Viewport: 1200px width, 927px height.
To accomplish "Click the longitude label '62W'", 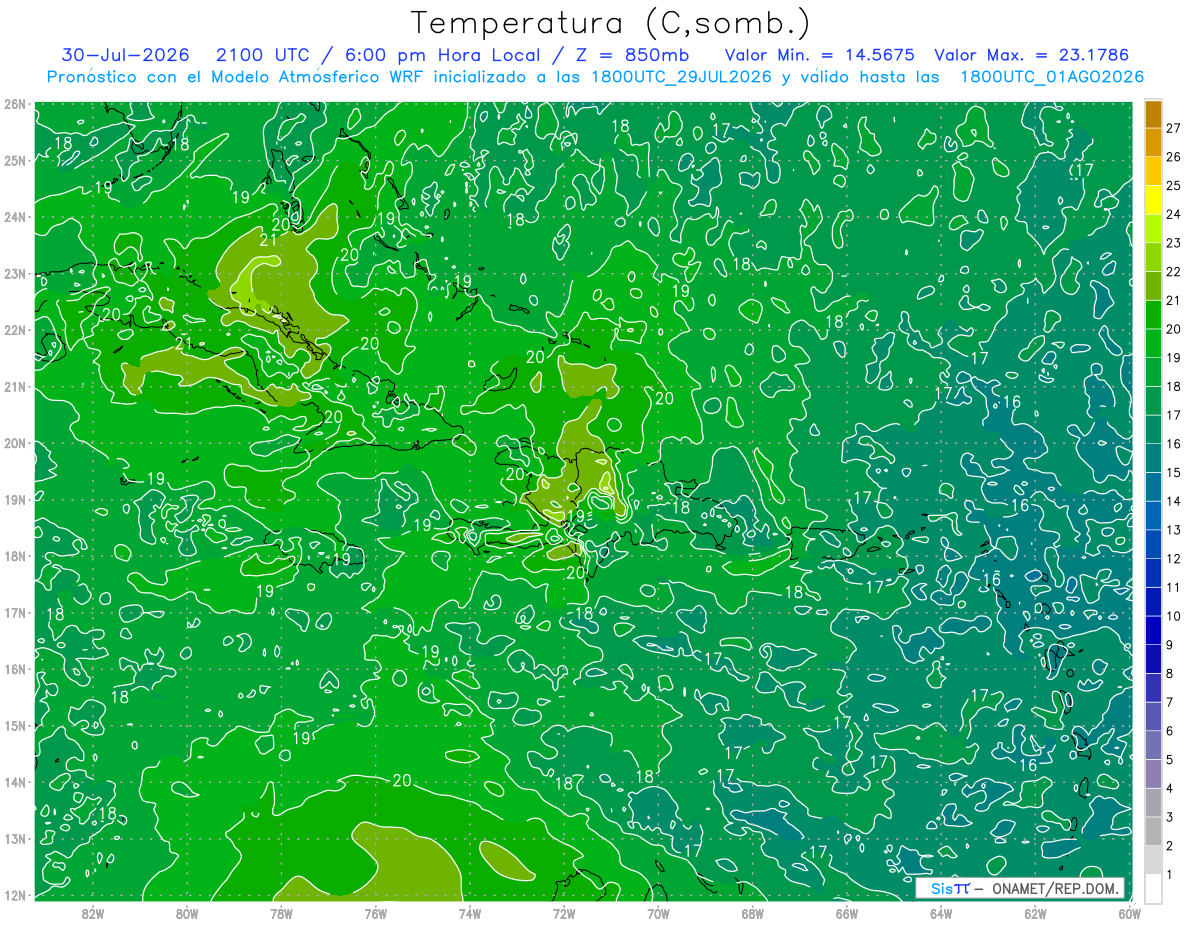I will pyautogui.click(x=1035, y=912).
